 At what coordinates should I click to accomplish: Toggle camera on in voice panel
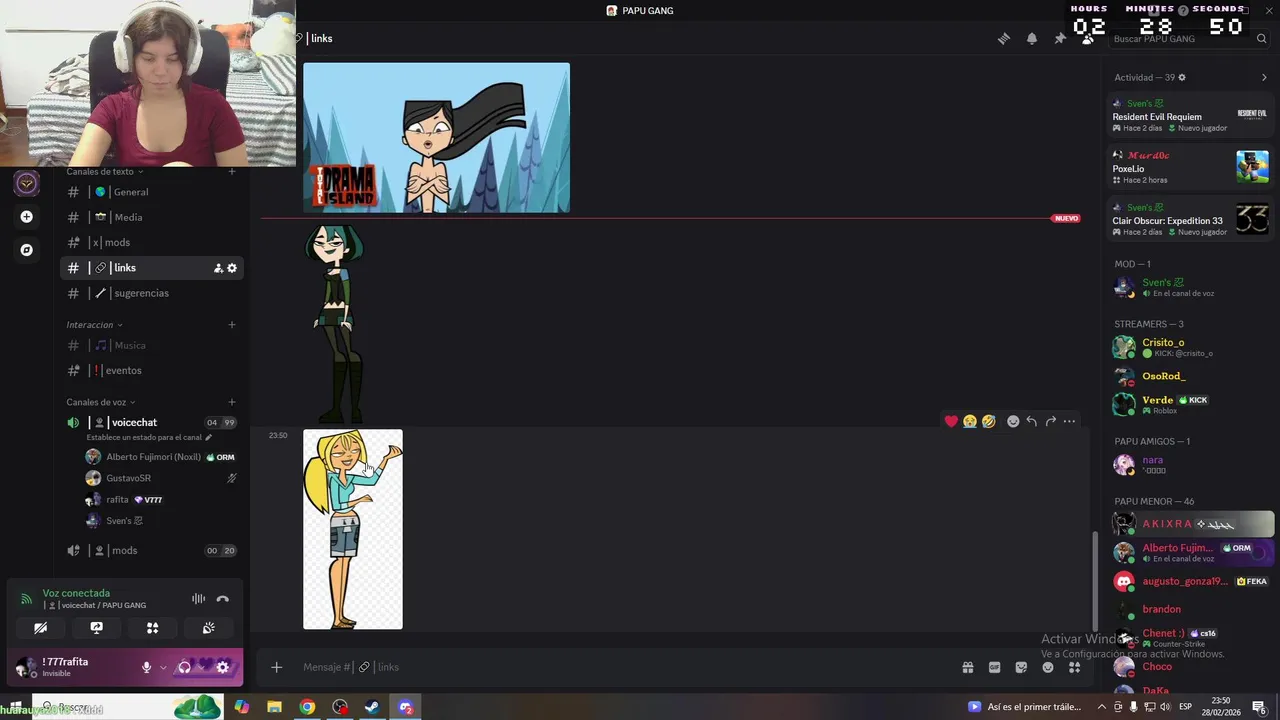[40, 628]
